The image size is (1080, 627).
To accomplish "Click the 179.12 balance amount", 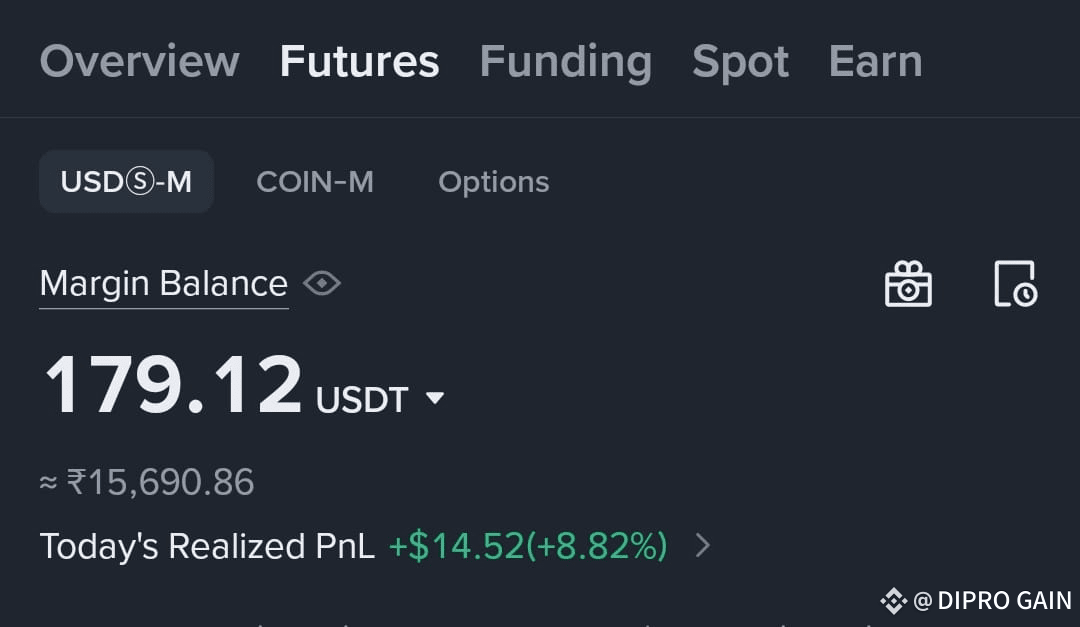I will pos(173,384).
